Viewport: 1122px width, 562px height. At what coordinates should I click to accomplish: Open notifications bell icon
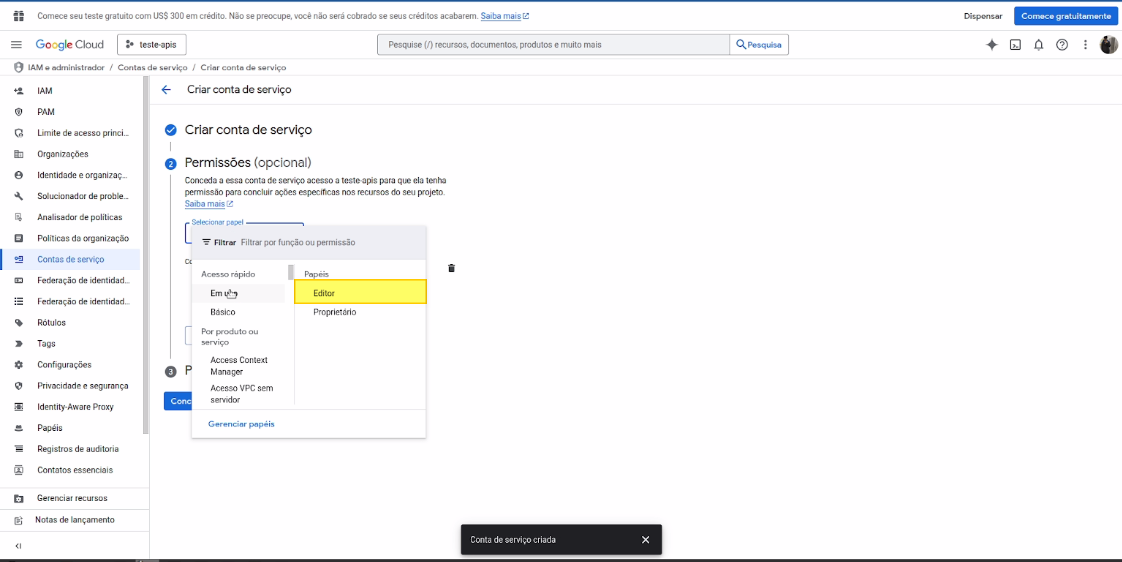click(1038, 44)
